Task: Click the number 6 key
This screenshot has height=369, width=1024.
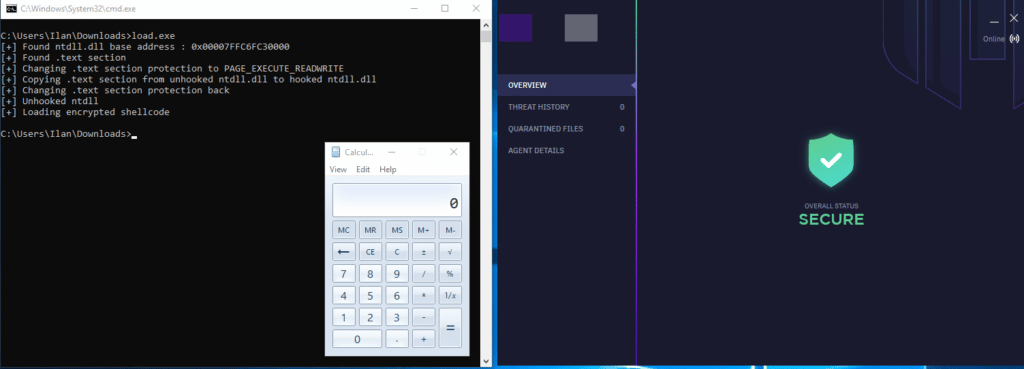Action: click(x=397, y=296)
